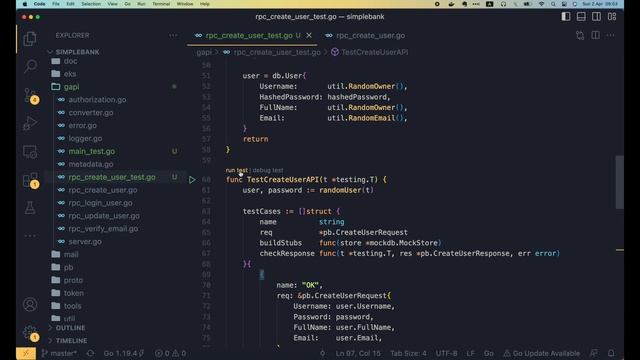Open Explorer views and more actions ellipsis

pos(173,36)
